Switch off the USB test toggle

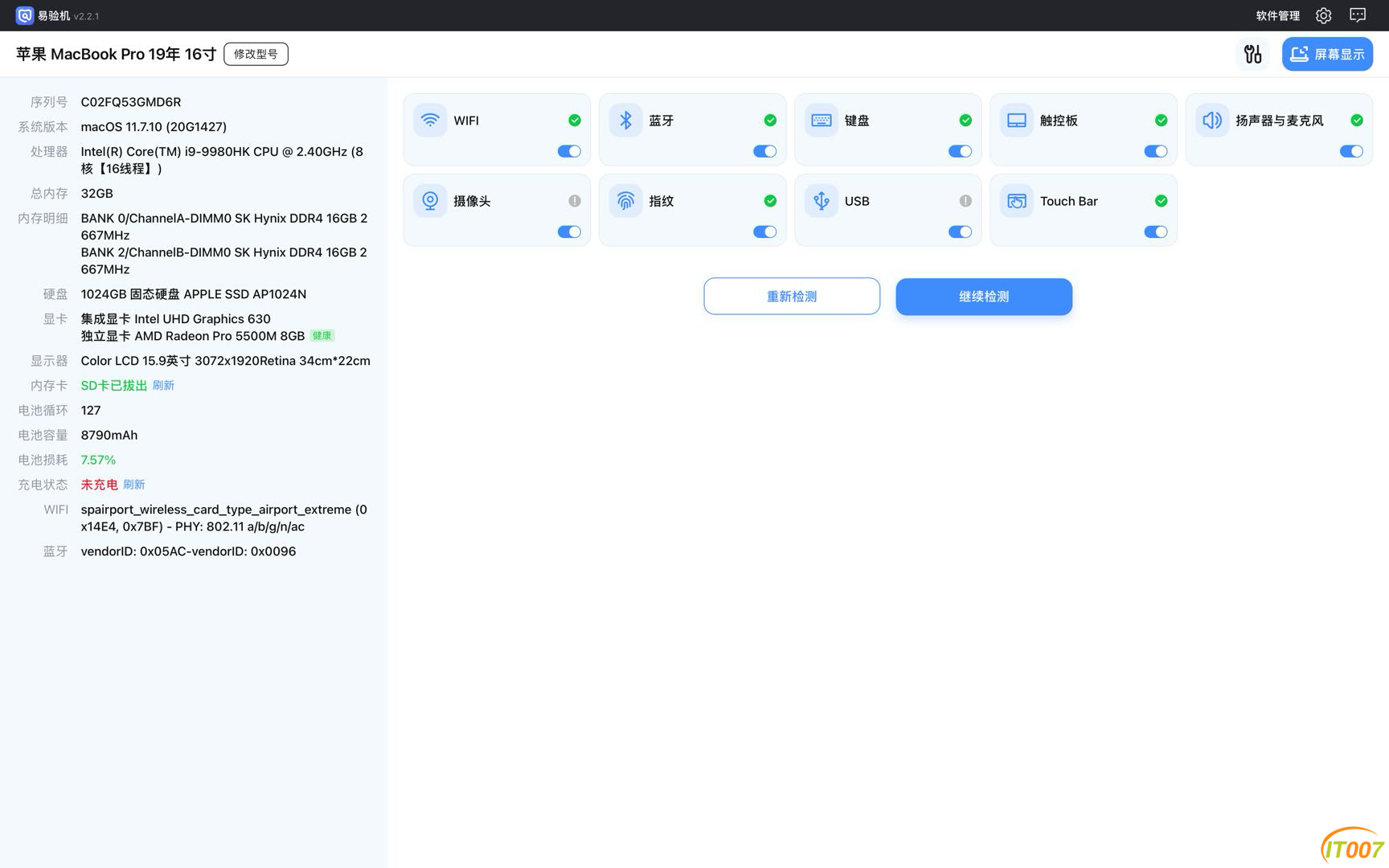[960, 231]
